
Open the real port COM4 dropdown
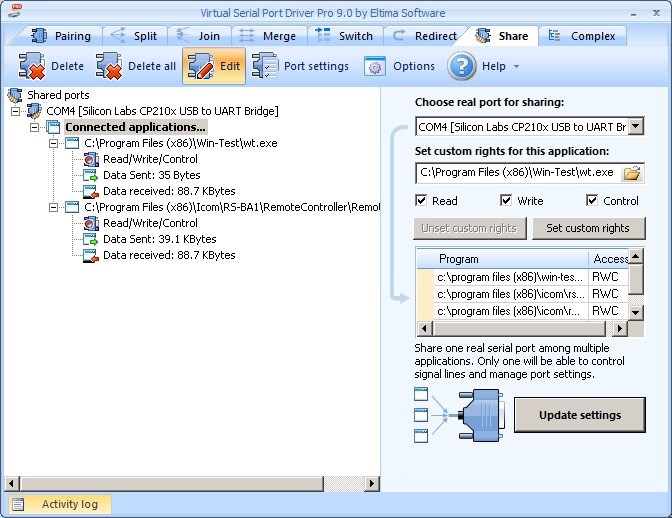pos(636,127)
